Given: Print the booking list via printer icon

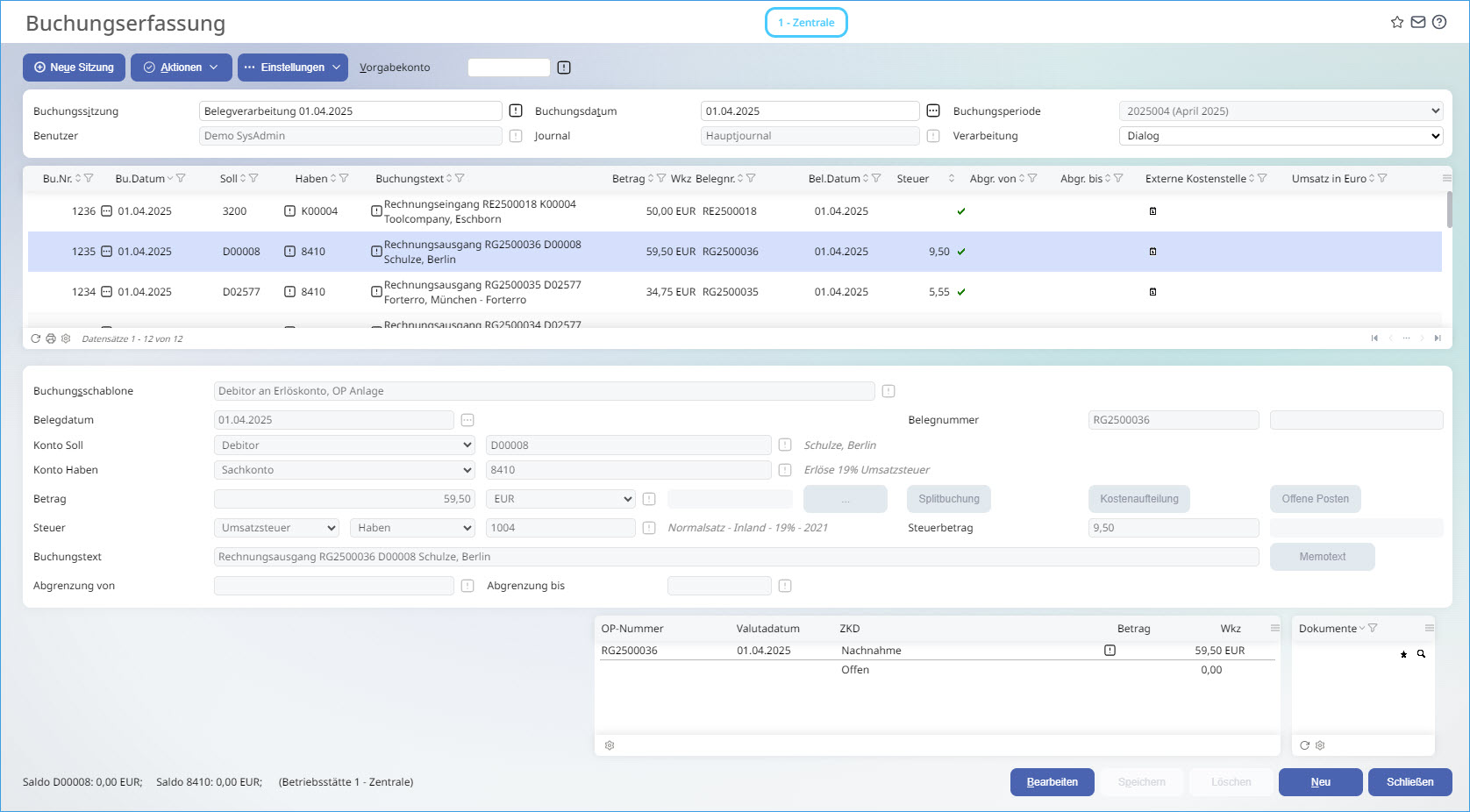Looking at the screenshot, I should click(x=51, y=338).
